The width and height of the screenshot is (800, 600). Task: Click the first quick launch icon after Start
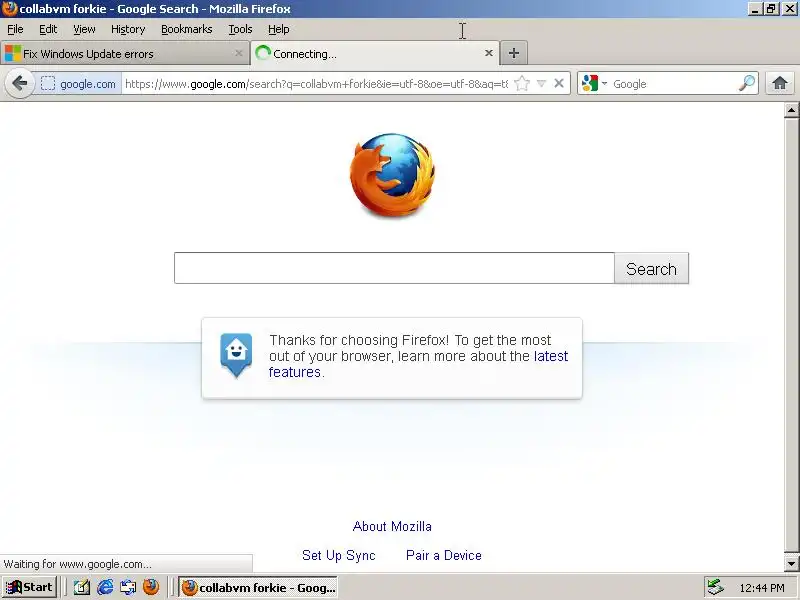click(82, 587)
